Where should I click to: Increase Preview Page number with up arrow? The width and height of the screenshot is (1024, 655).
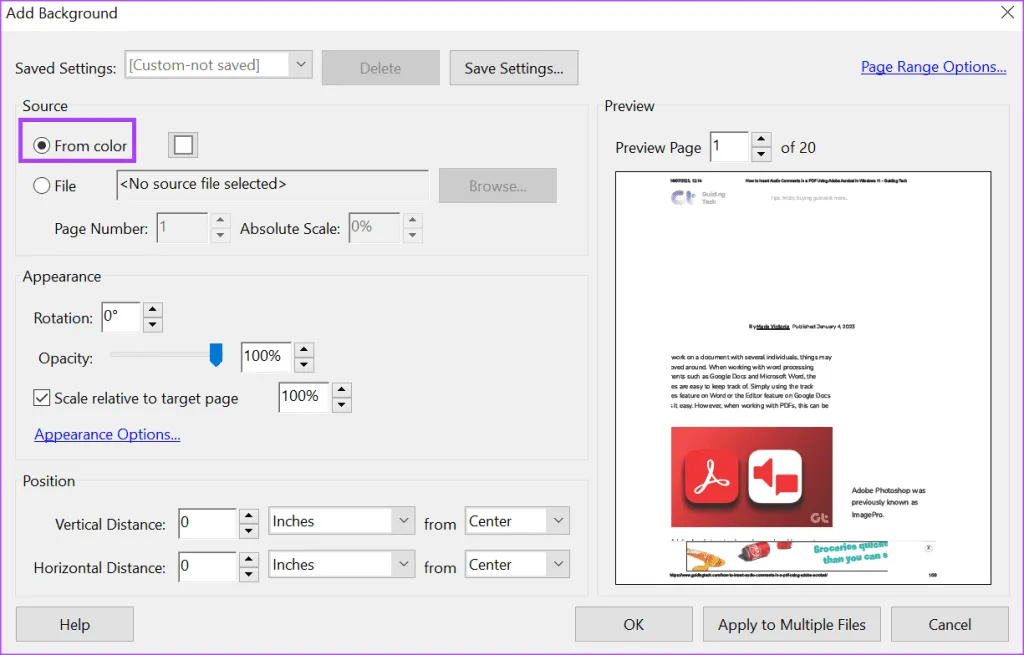pyautogui.click(x=761, y=140)
